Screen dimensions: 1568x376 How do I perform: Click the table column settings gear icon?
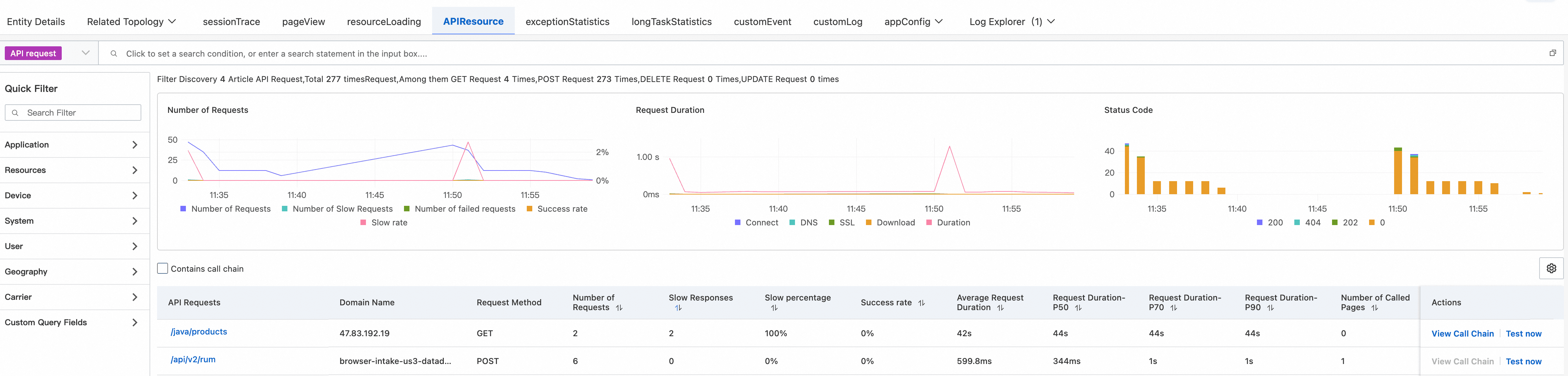[1551, 268]
